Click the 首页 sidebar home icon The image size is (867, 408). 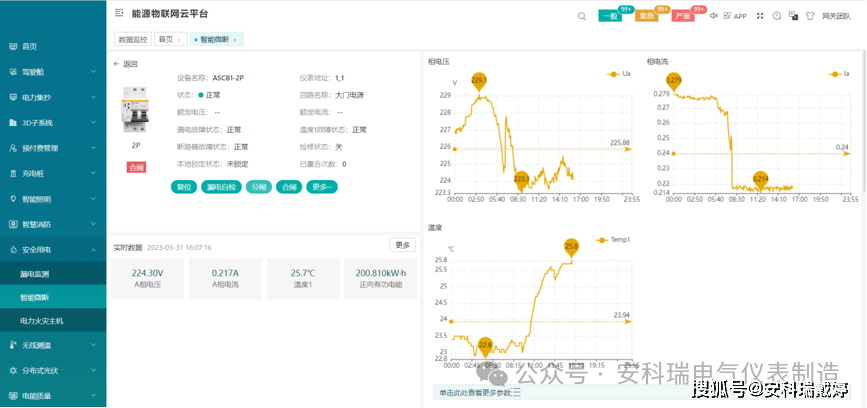[13, 47]
